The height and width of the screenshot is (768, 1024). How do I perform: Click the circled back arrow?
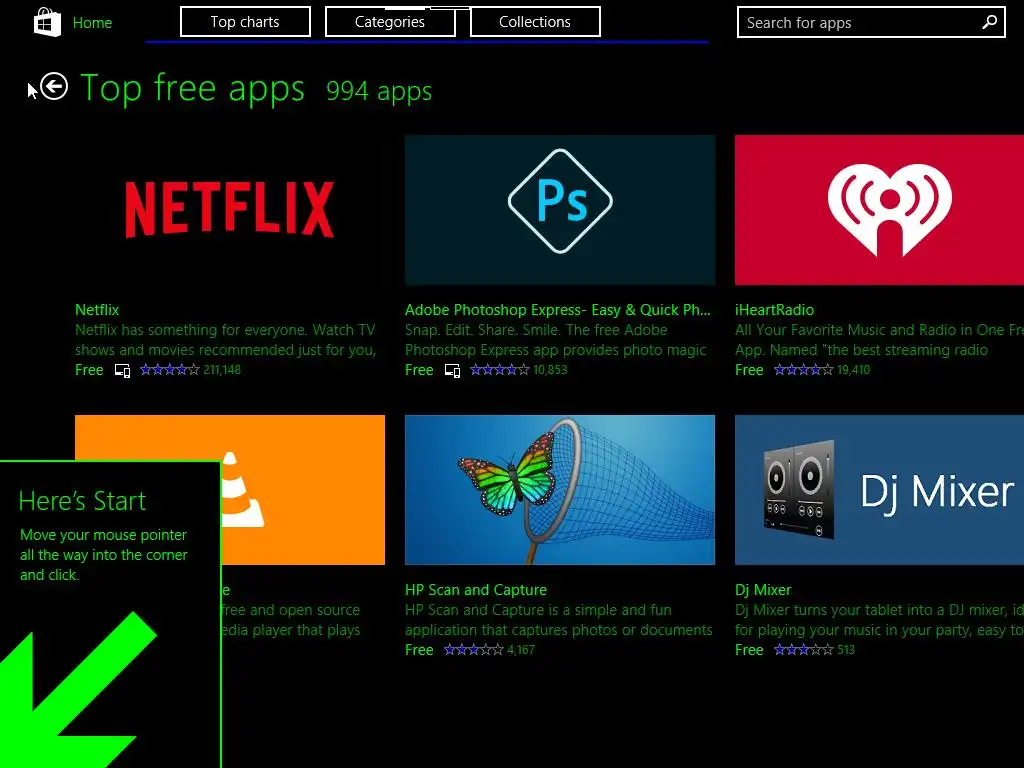(x=54, y=86)
